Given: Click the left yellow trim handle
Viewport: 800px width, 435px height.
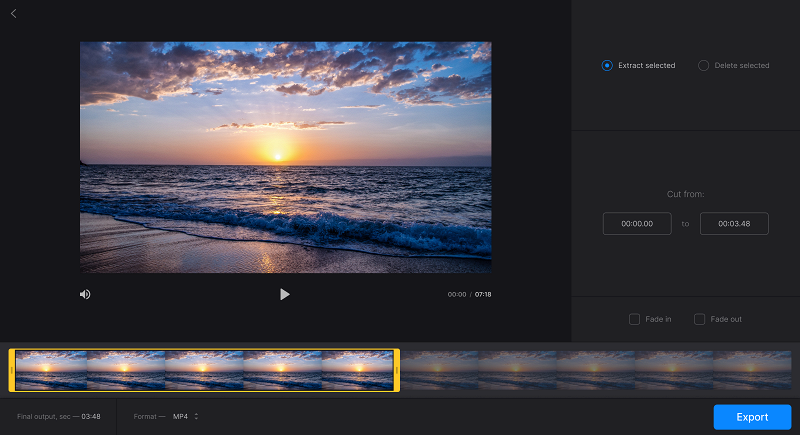Looking at the screenshot, I should 12,370.
